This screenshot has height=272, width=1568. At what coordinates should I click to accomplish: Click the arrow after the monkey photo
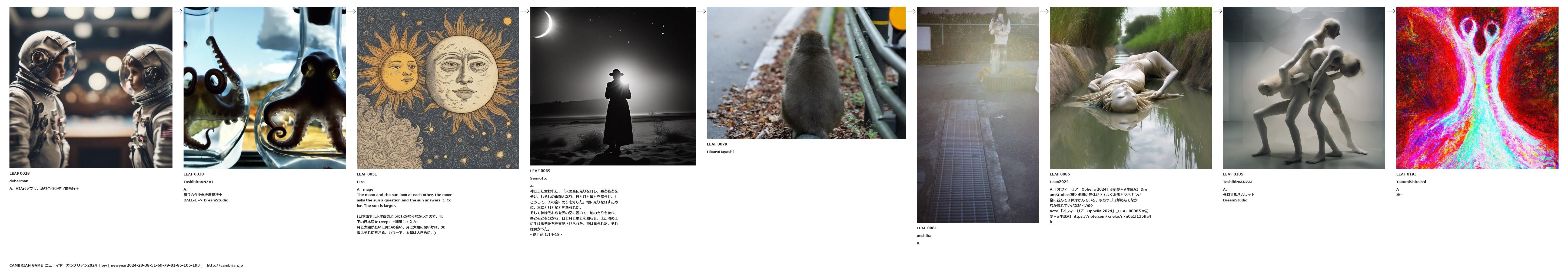pyautogui.click(x=911, y=11)
